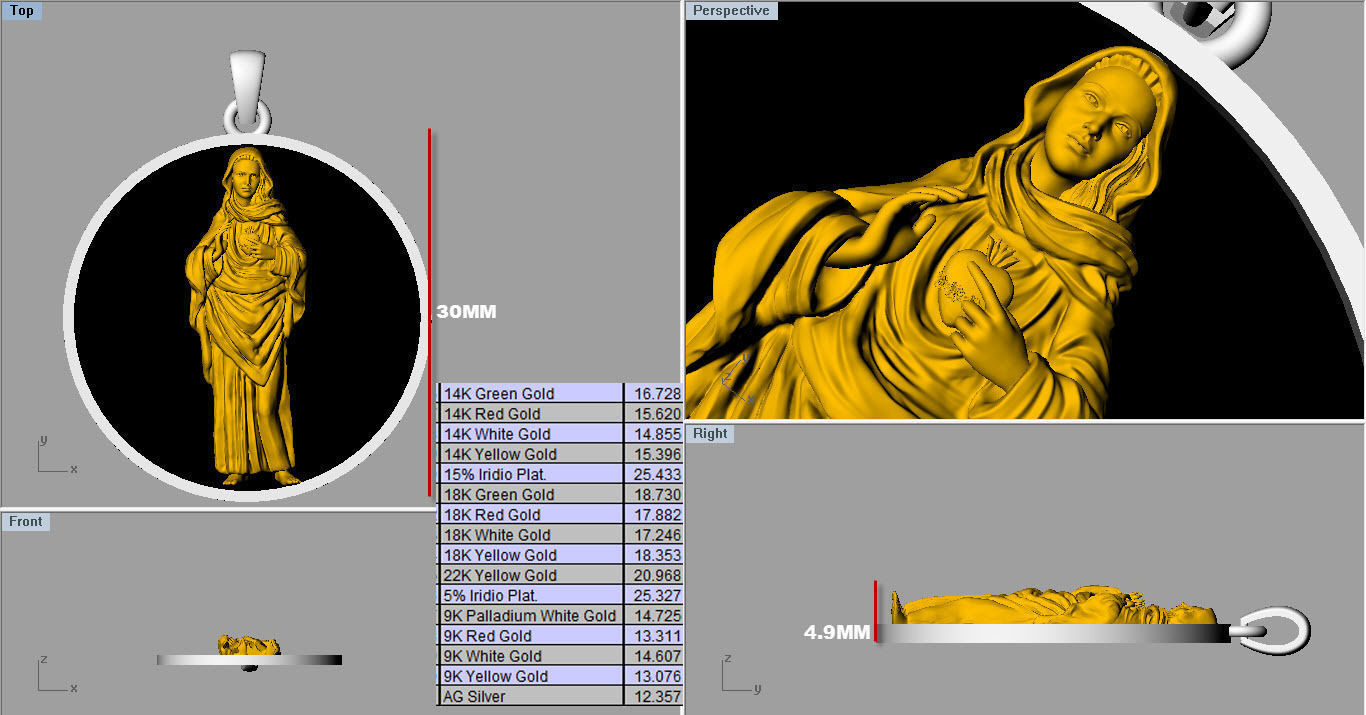Click the 9K White Gold row label
The image size is (1366, 715).
click(493, 656)
